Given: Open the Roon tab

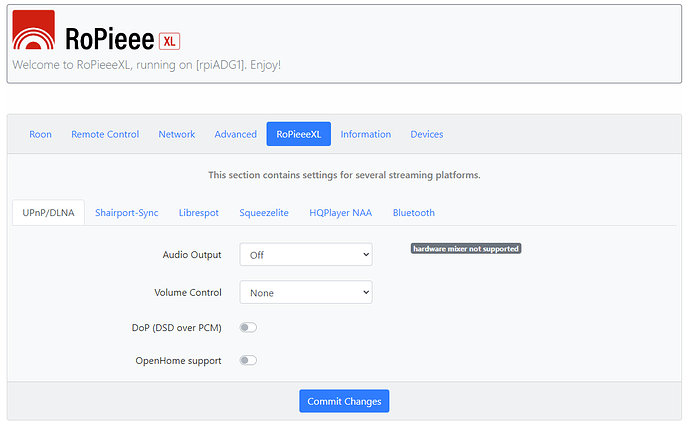Looking at the screenshot, I should (x=40, y=134).
